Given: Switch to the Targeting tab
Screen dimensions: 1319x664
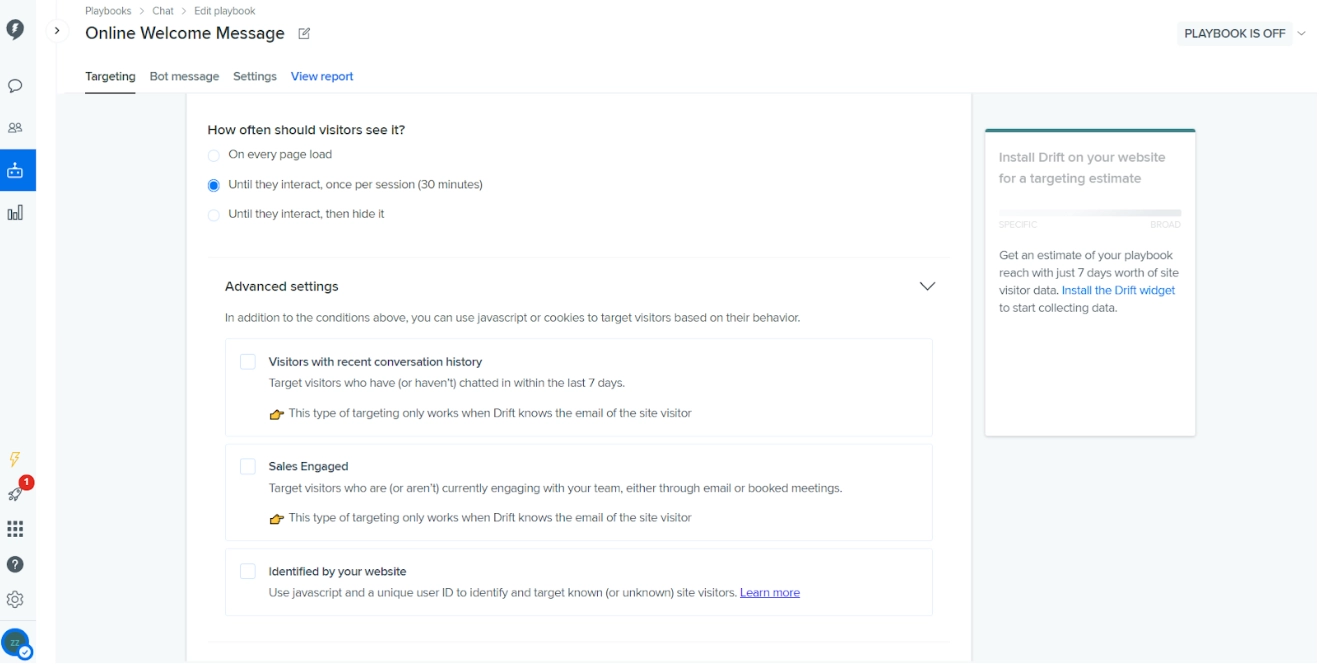Looking at the screenshot, I should [110, 76].
